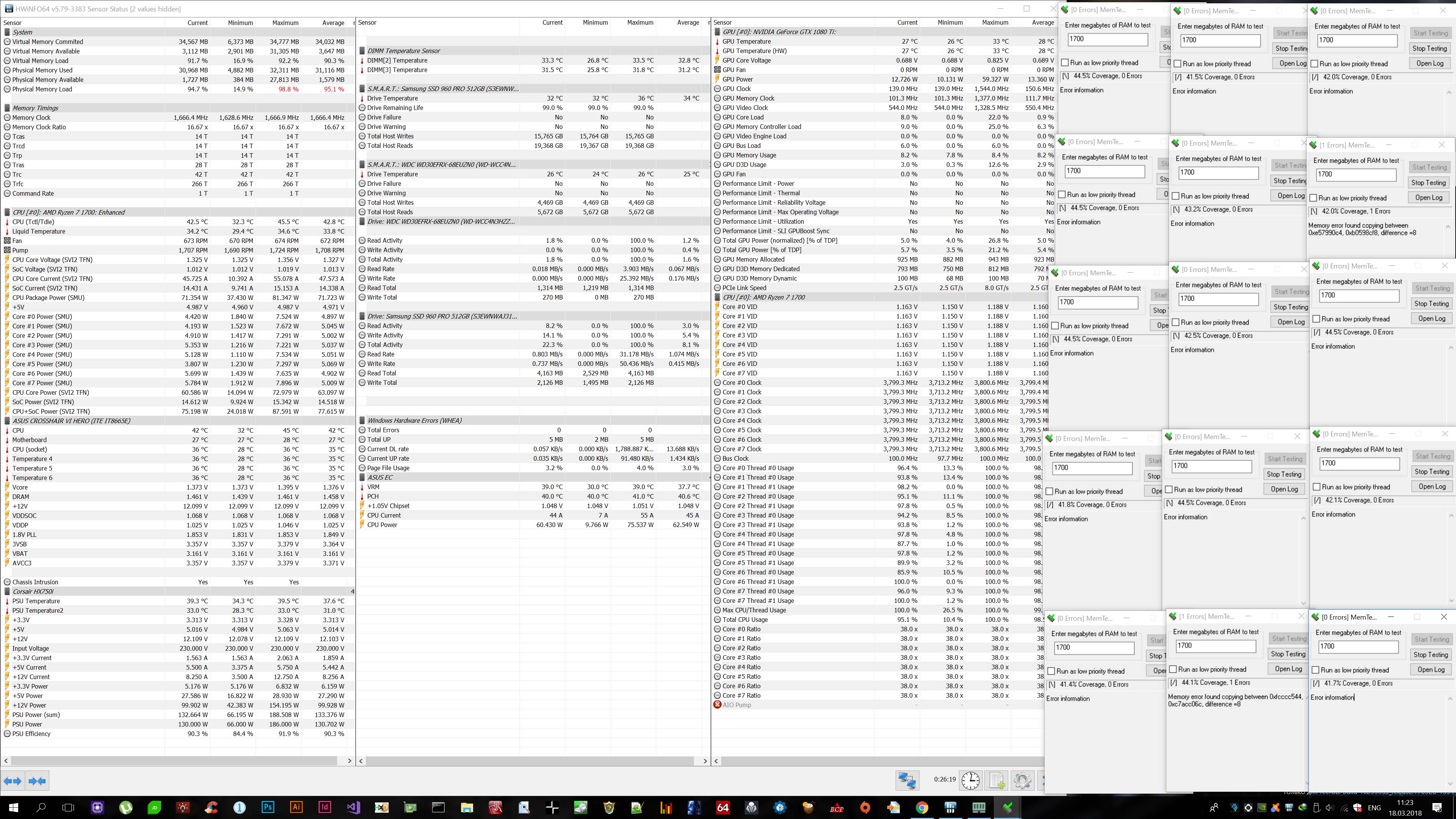Open HWiNFO remote network monitors icon
Viewport: 1456px width, 819px height.
[x=907, y=781]
